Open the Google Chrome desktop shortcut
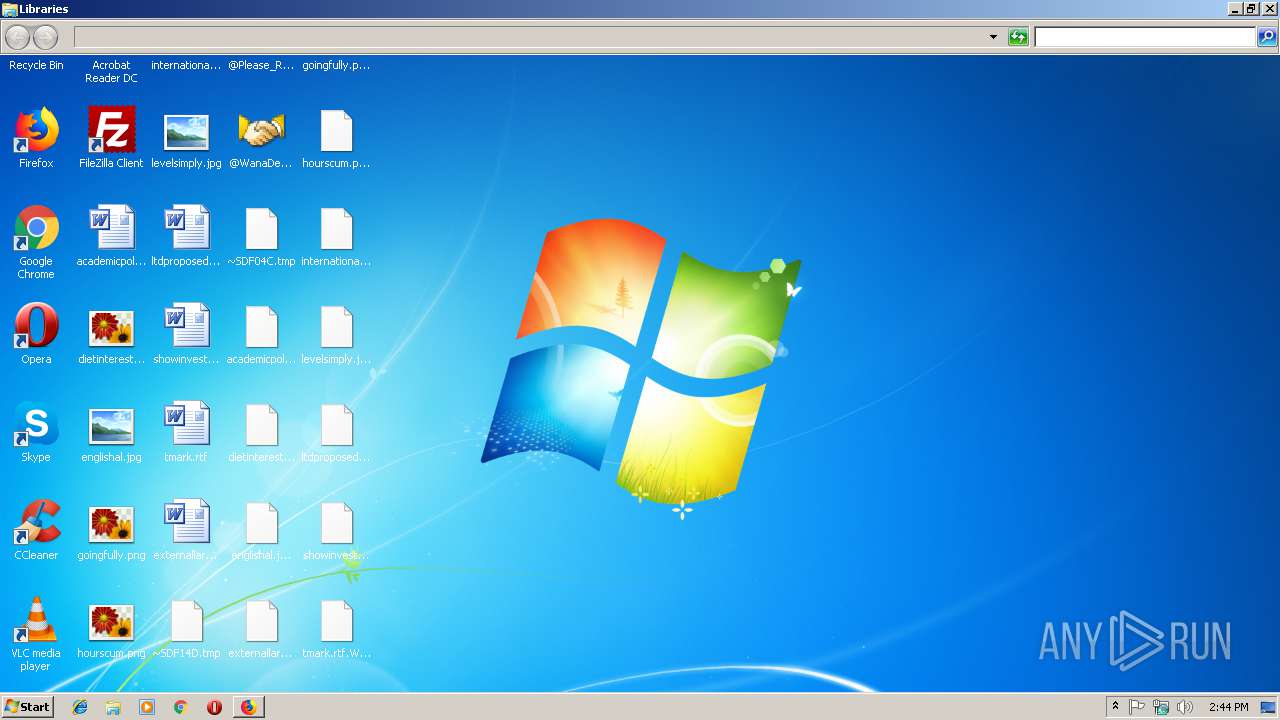Screen dimensions: 1280x720 (36, 229)
